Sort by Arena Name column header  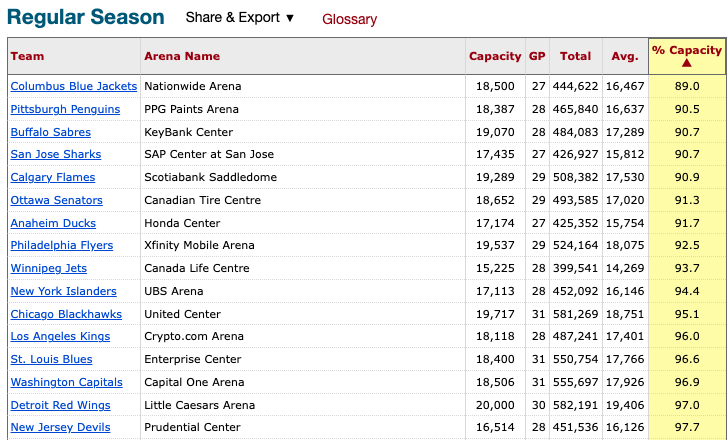[182, 56]
